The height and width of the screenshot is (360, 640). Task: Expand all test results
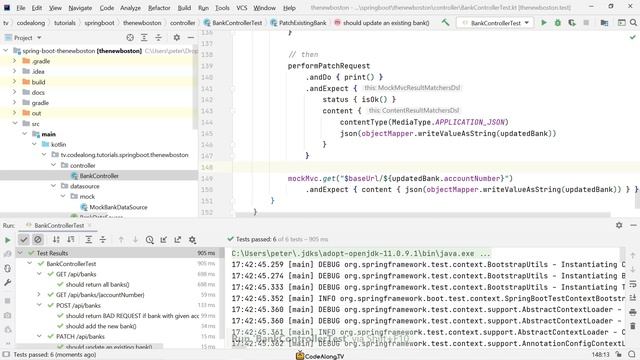click(89, 240)
